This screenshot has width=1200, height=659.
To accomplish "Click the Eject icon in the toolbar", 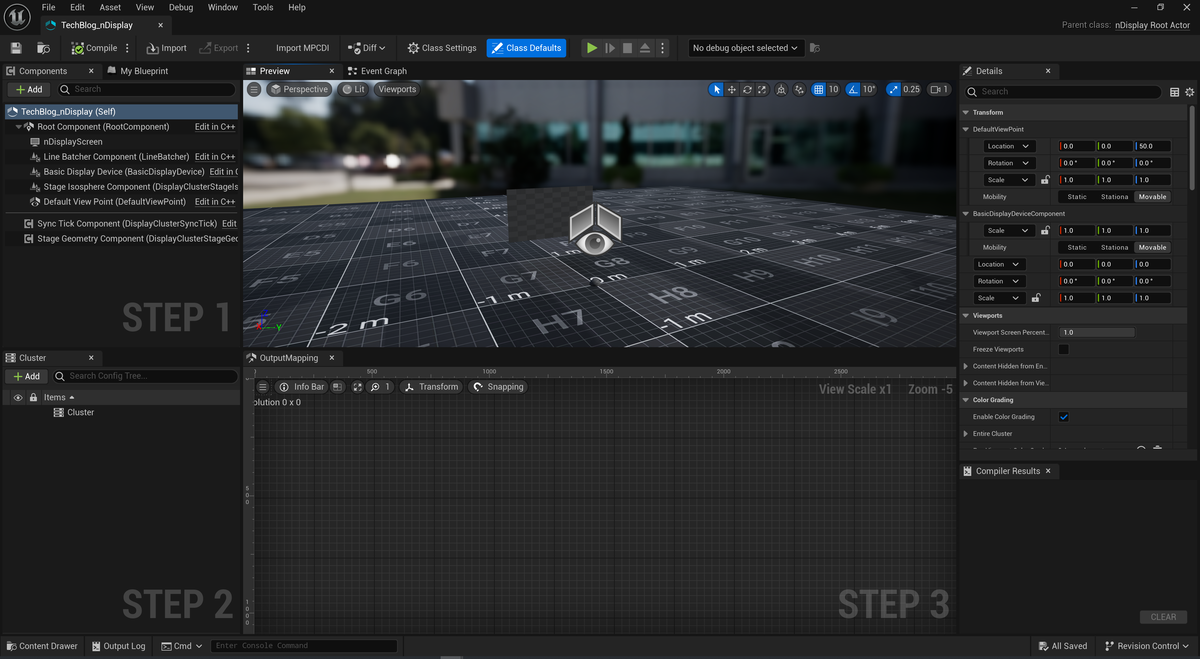I will 645,48.
